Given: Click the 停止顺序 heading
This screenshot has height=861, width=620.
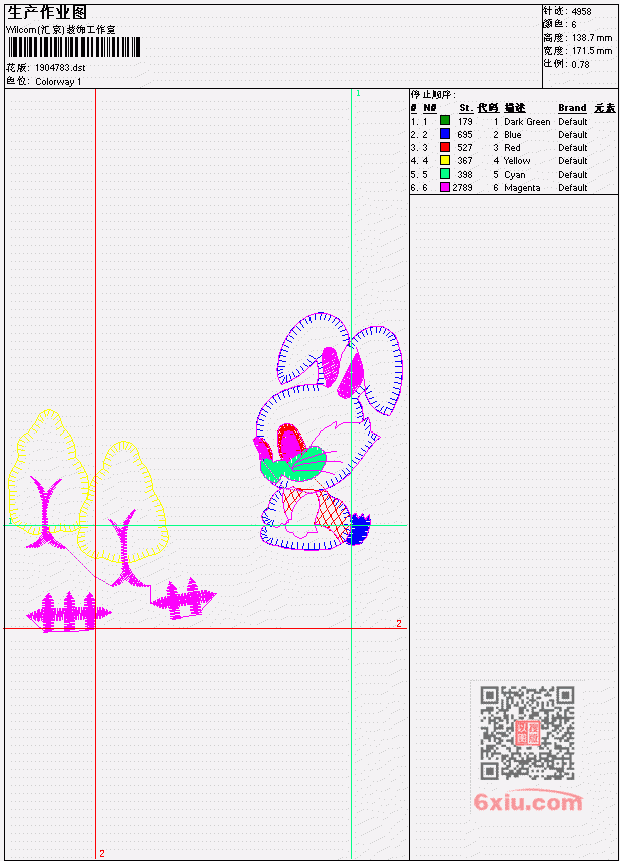Looking at the screenshot, I should point(433,94).
